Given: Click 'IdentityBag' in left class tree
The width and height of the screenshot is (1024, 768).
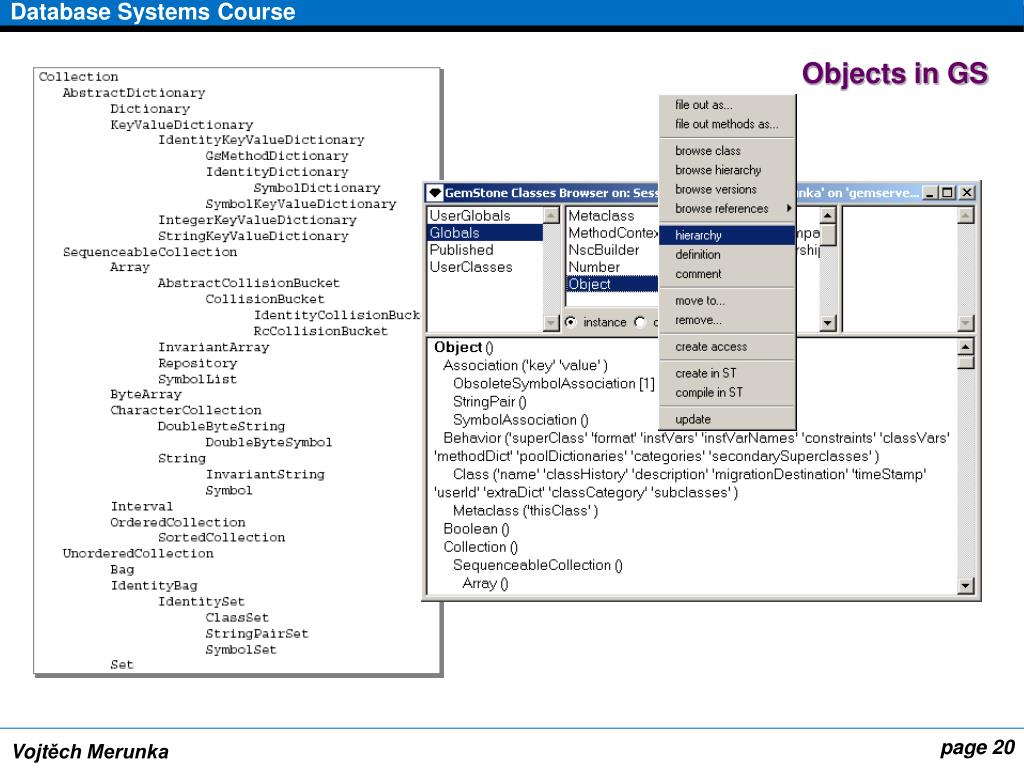Looking at the screenshot, I should [x=154, y=586].
